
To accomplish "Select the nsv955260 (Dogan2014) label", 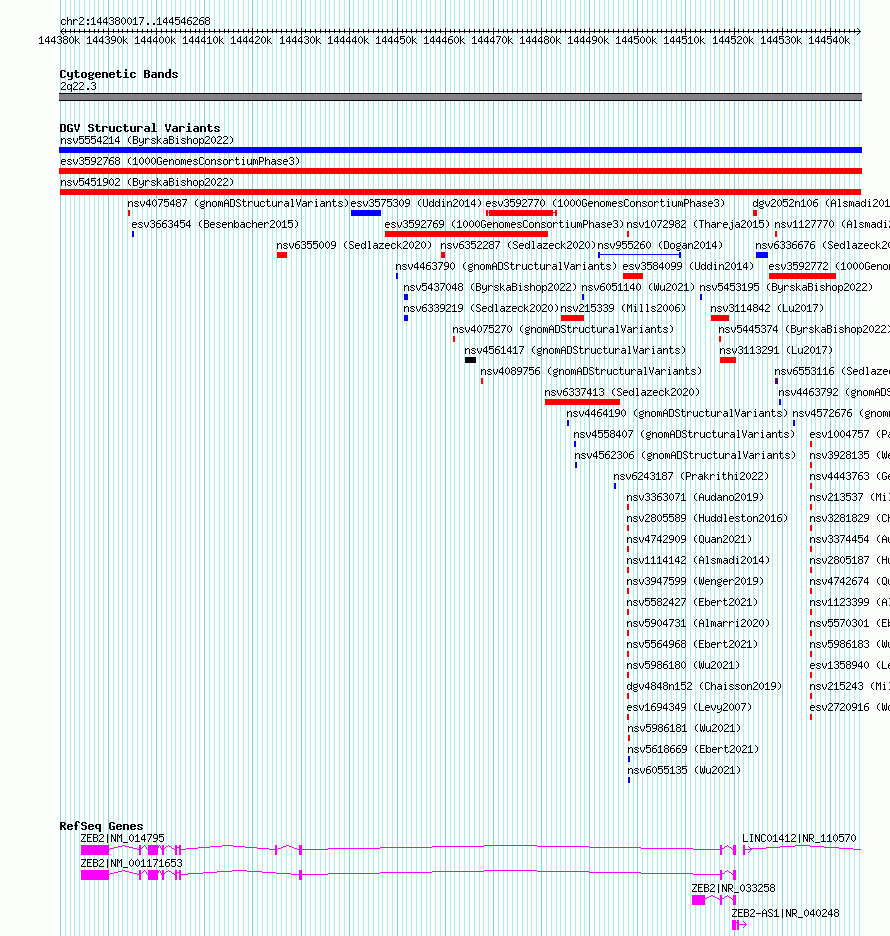I will 660,245.
